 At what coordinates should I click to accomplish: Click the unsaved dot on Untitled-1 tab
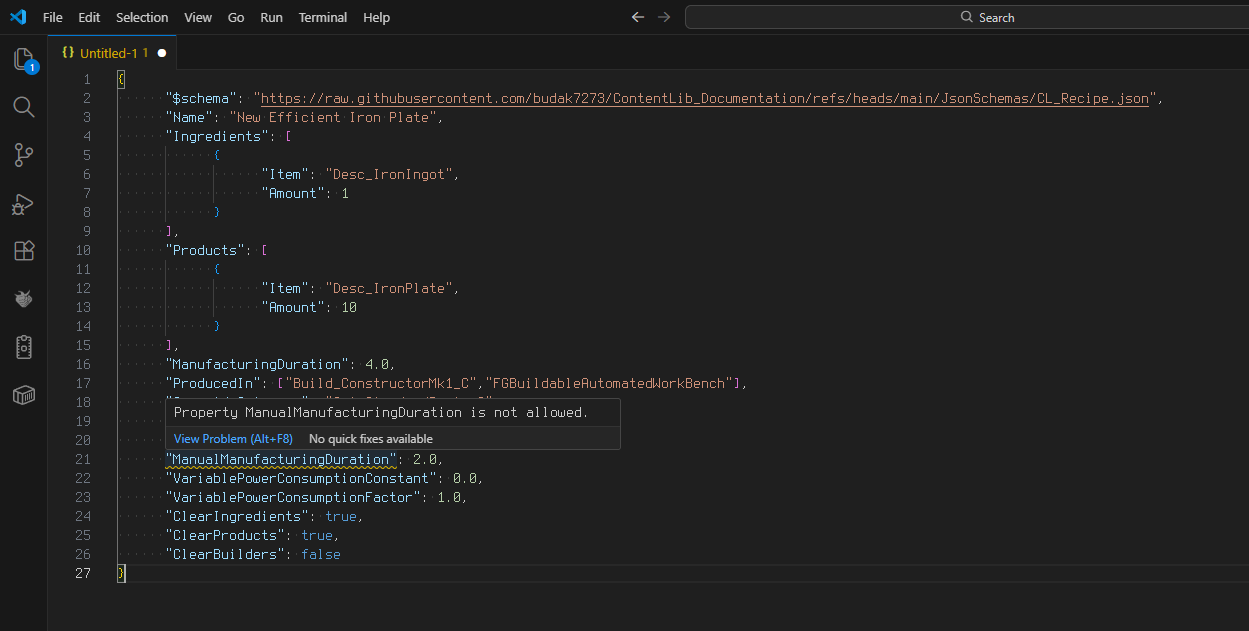(162, 53)
